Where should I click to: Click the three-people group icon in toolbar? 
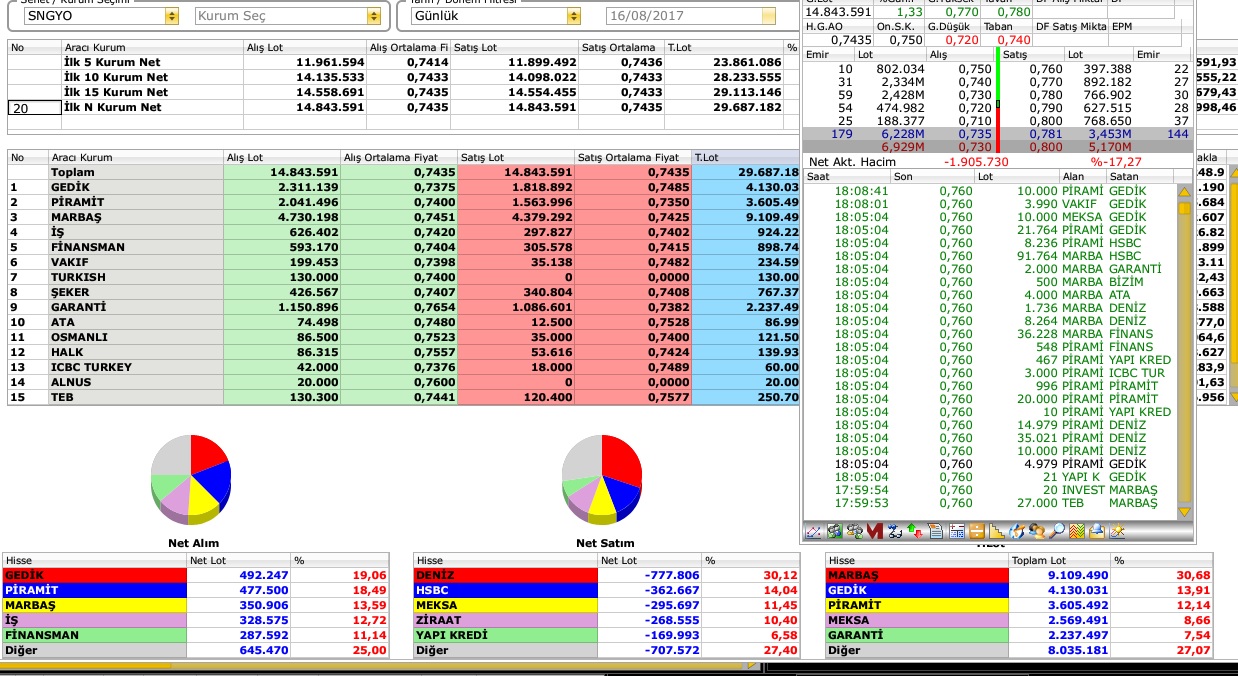pyautogui.click(x=854, y=531)
